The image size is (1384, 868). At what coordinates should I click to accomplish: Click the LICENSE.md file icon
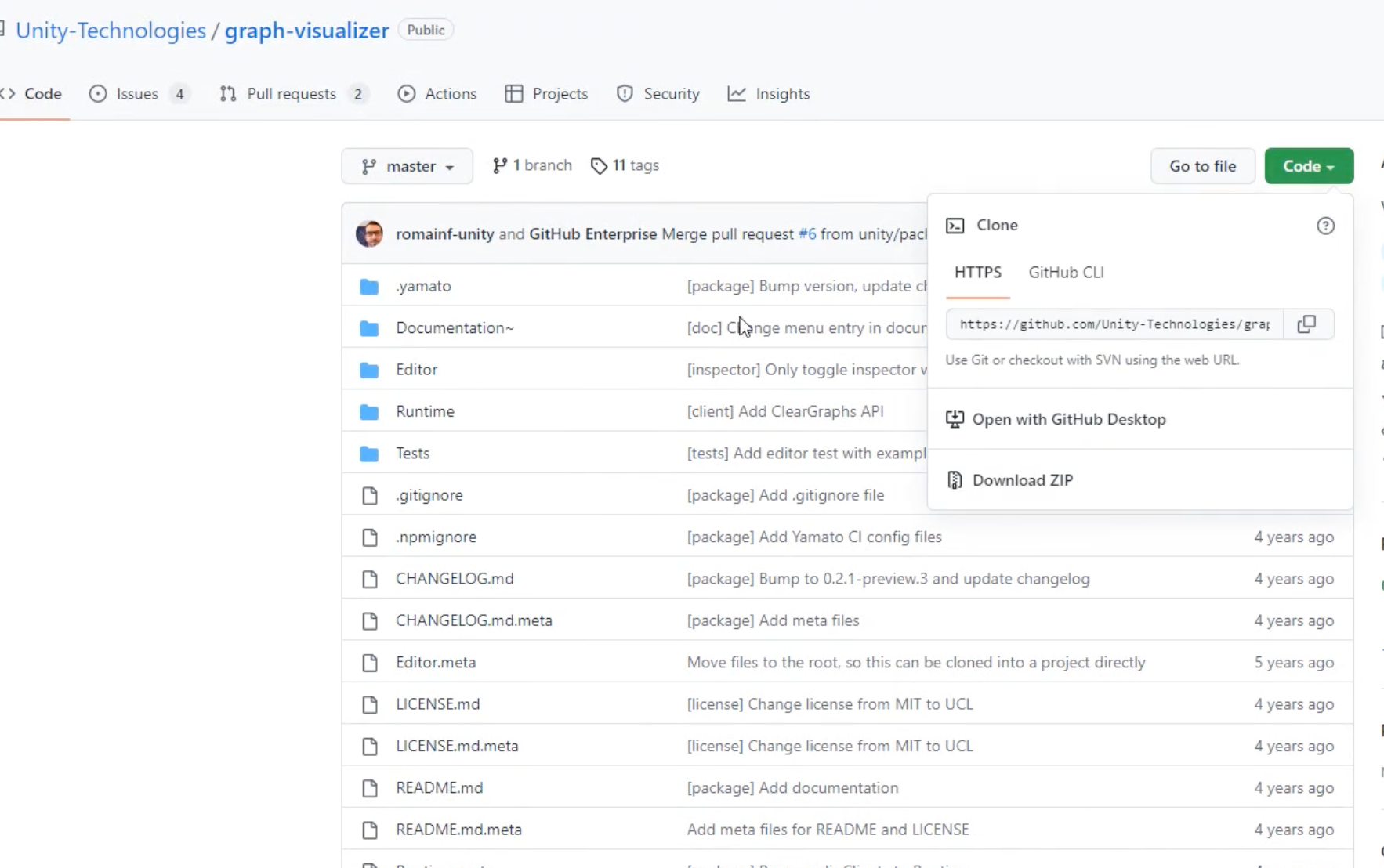(x=370, y=704)
